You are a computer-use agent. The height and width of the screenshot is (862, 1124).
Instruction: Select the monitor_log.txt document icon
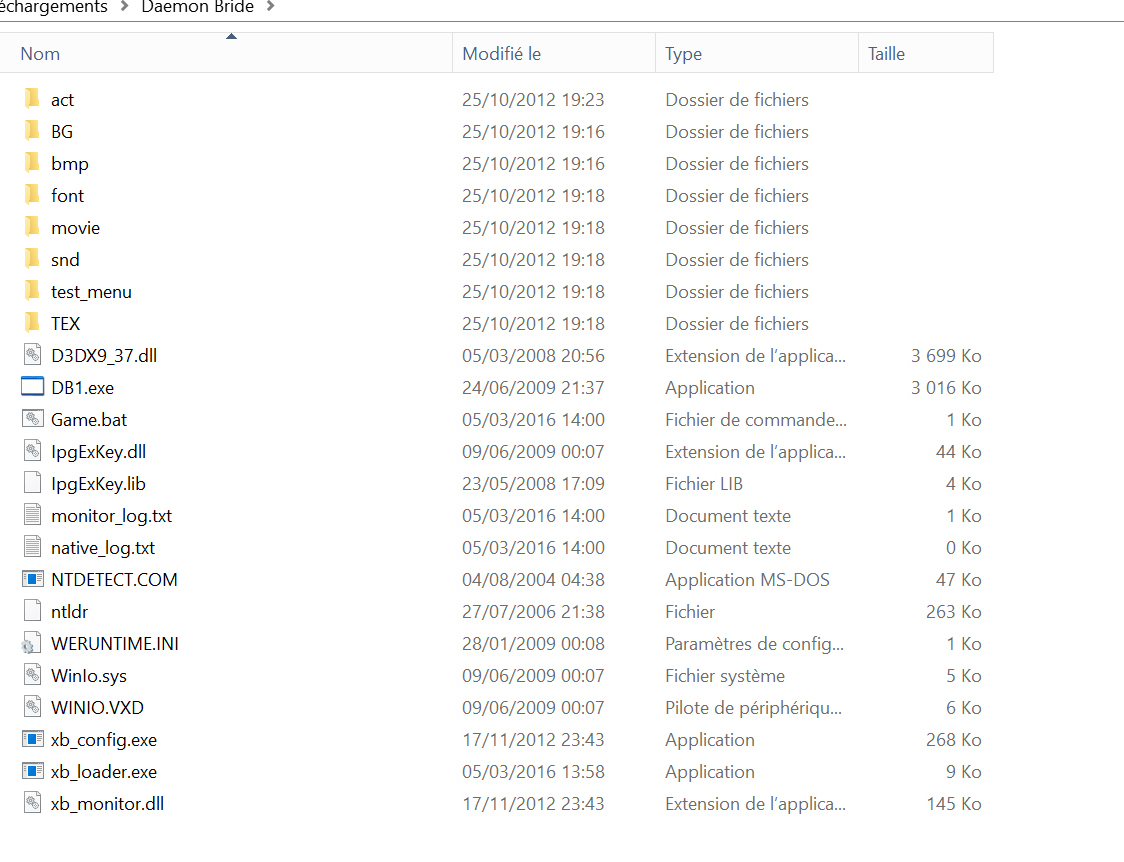coord(33,516)
